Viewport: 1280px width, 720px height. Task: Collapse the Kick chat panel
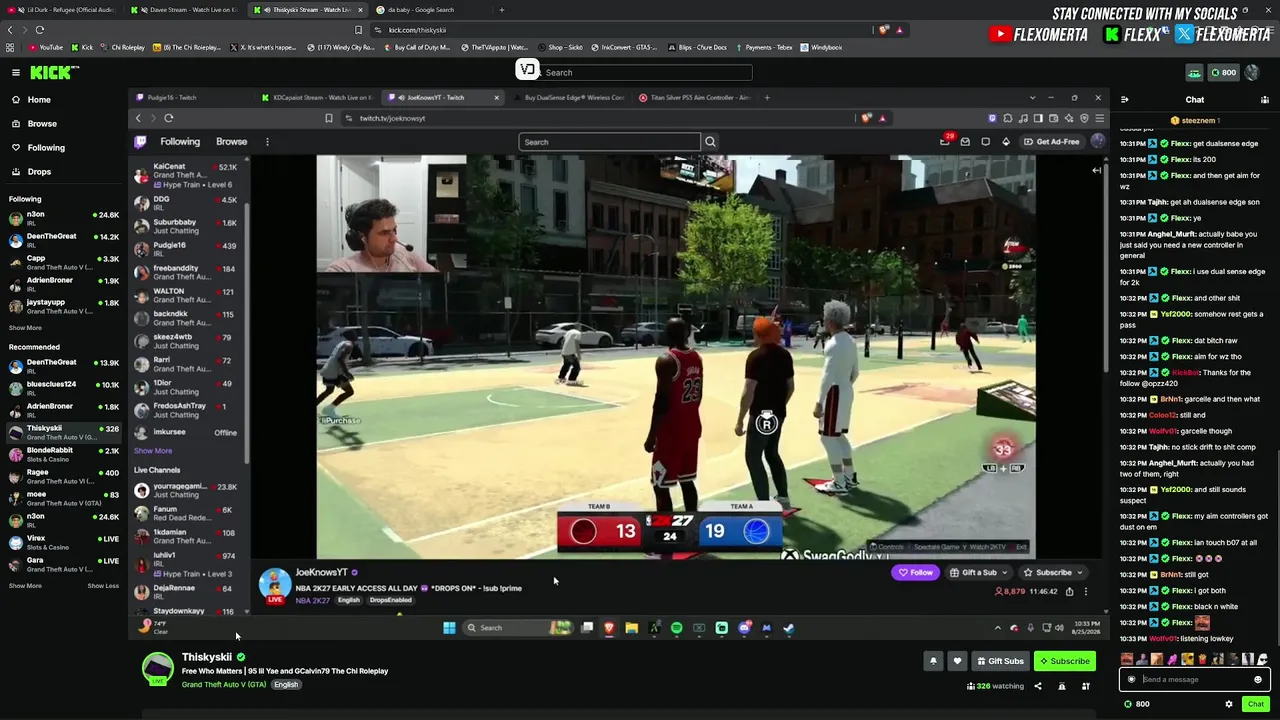pos(1125,100)
